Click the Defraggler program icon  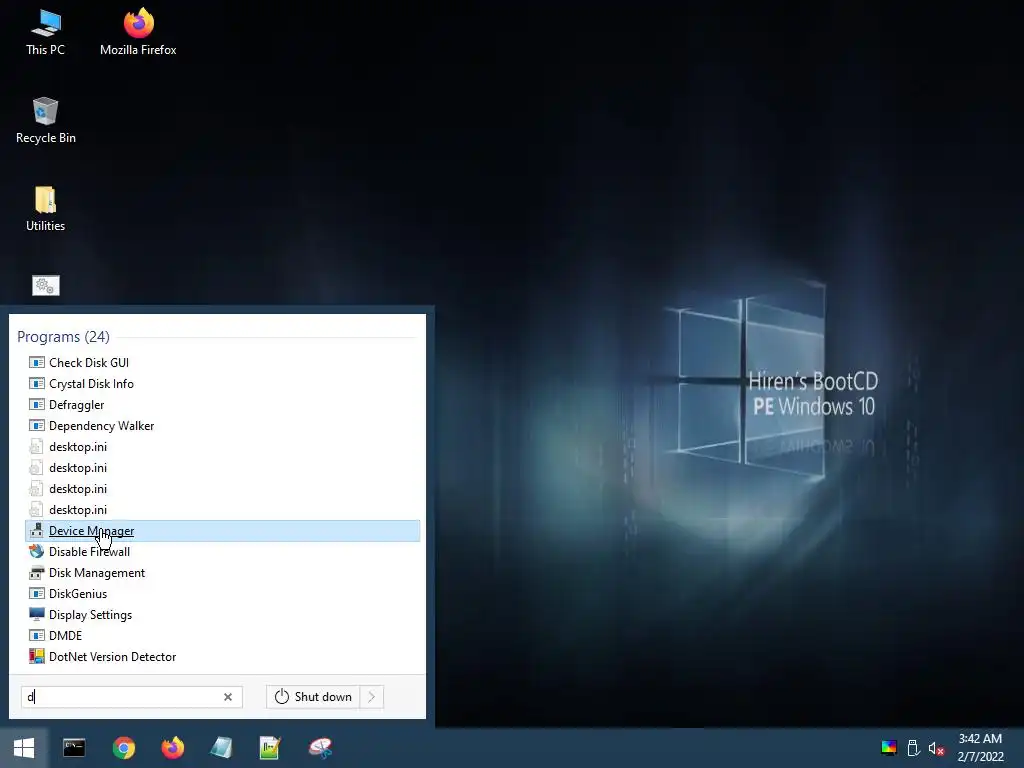coord(37,404)
